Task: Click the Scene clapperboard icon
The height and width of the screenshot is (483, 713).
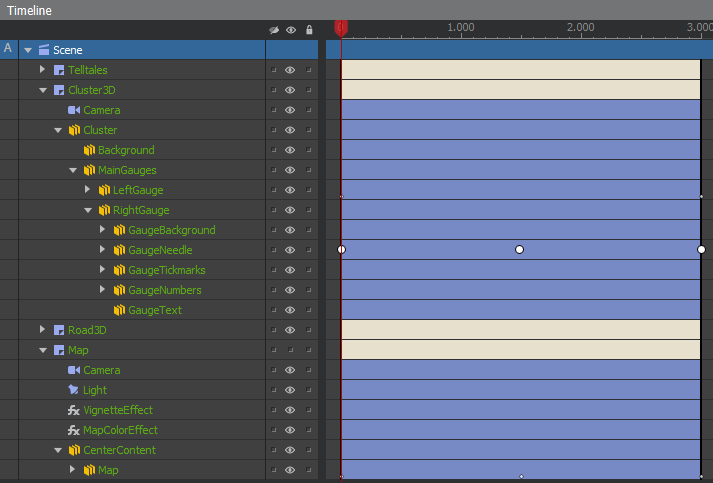Action: [43, 50]
